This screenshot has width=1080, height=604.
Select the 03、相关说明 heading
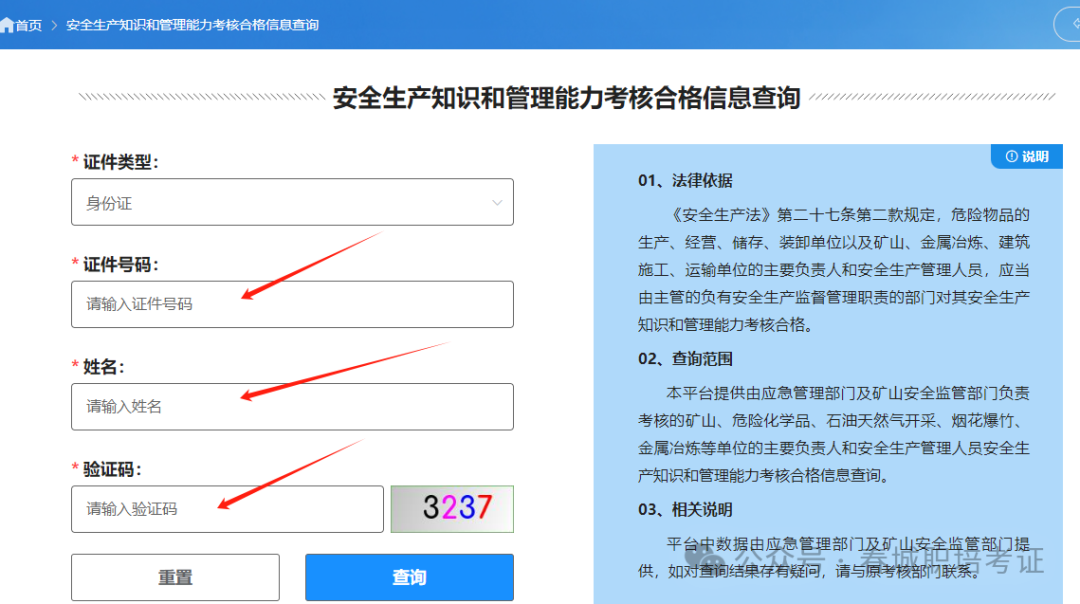tap(685, 510)
